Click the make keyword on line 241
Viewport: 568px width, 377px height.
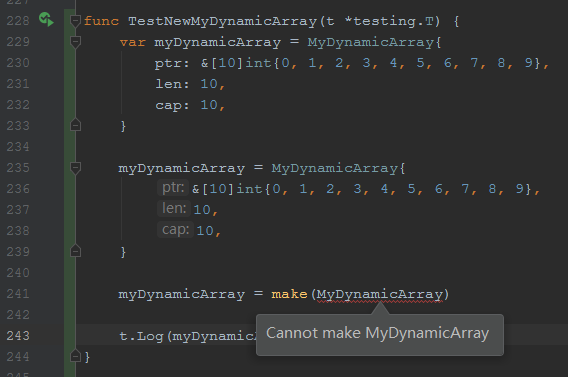pyautogui.click(x=289, y=294)
